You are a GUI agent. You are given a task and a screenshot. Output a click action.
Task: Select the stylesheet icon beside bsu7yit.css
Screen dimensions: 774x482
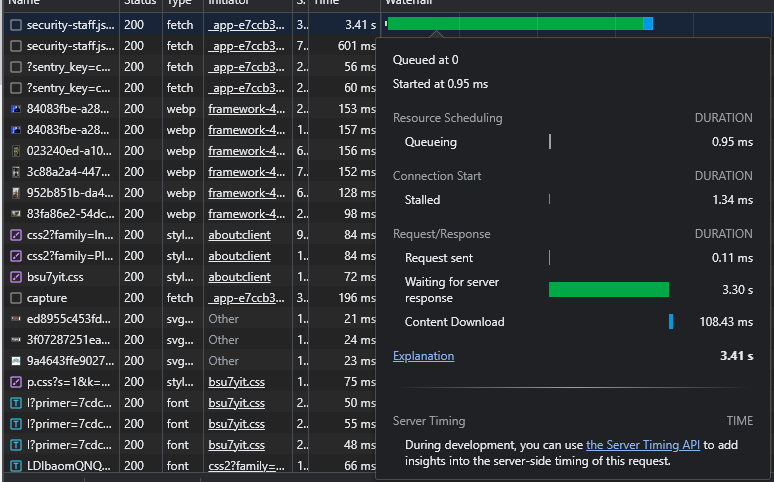15,277
